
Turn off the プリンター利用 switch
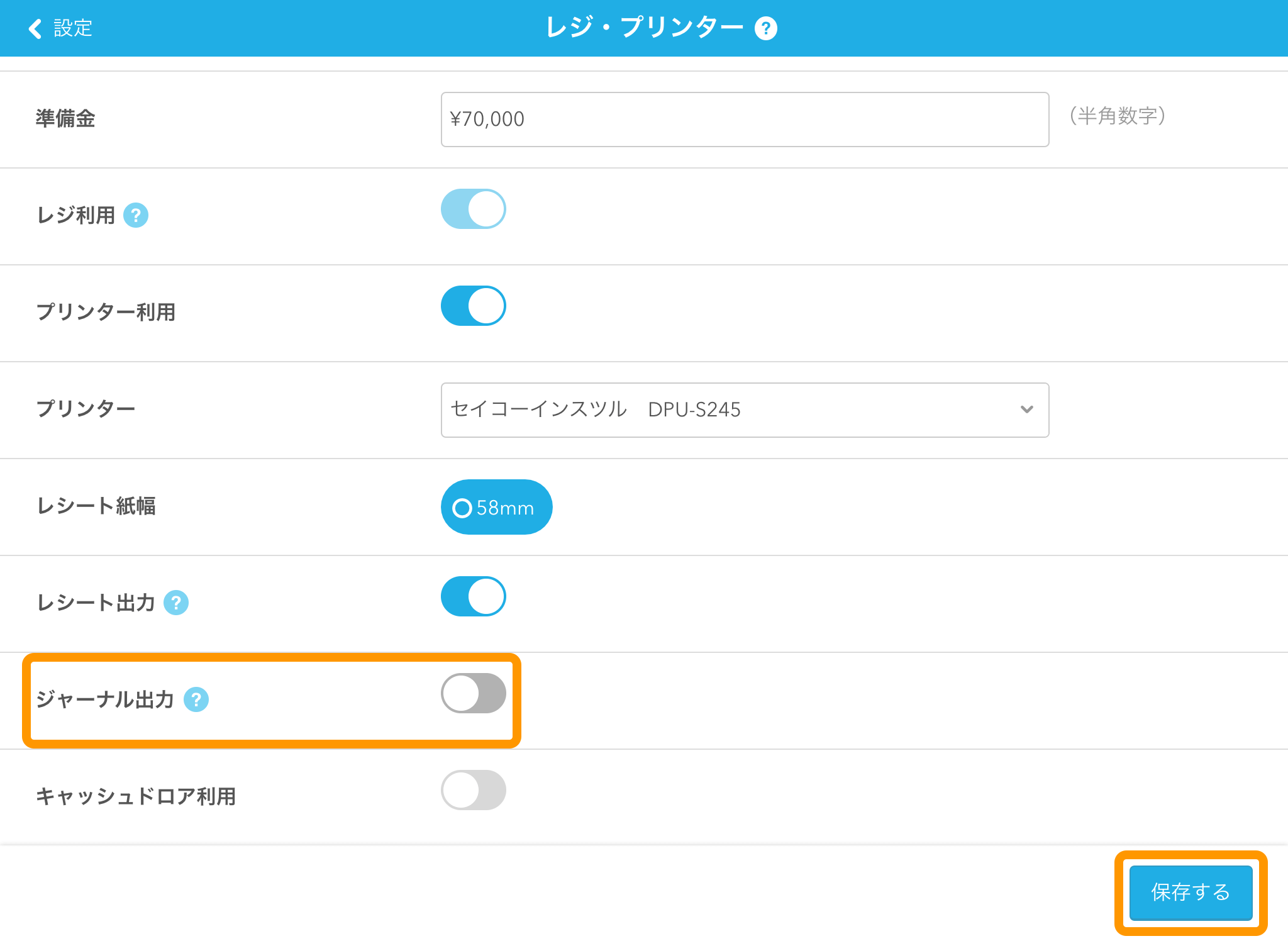[x=474, y=306]
